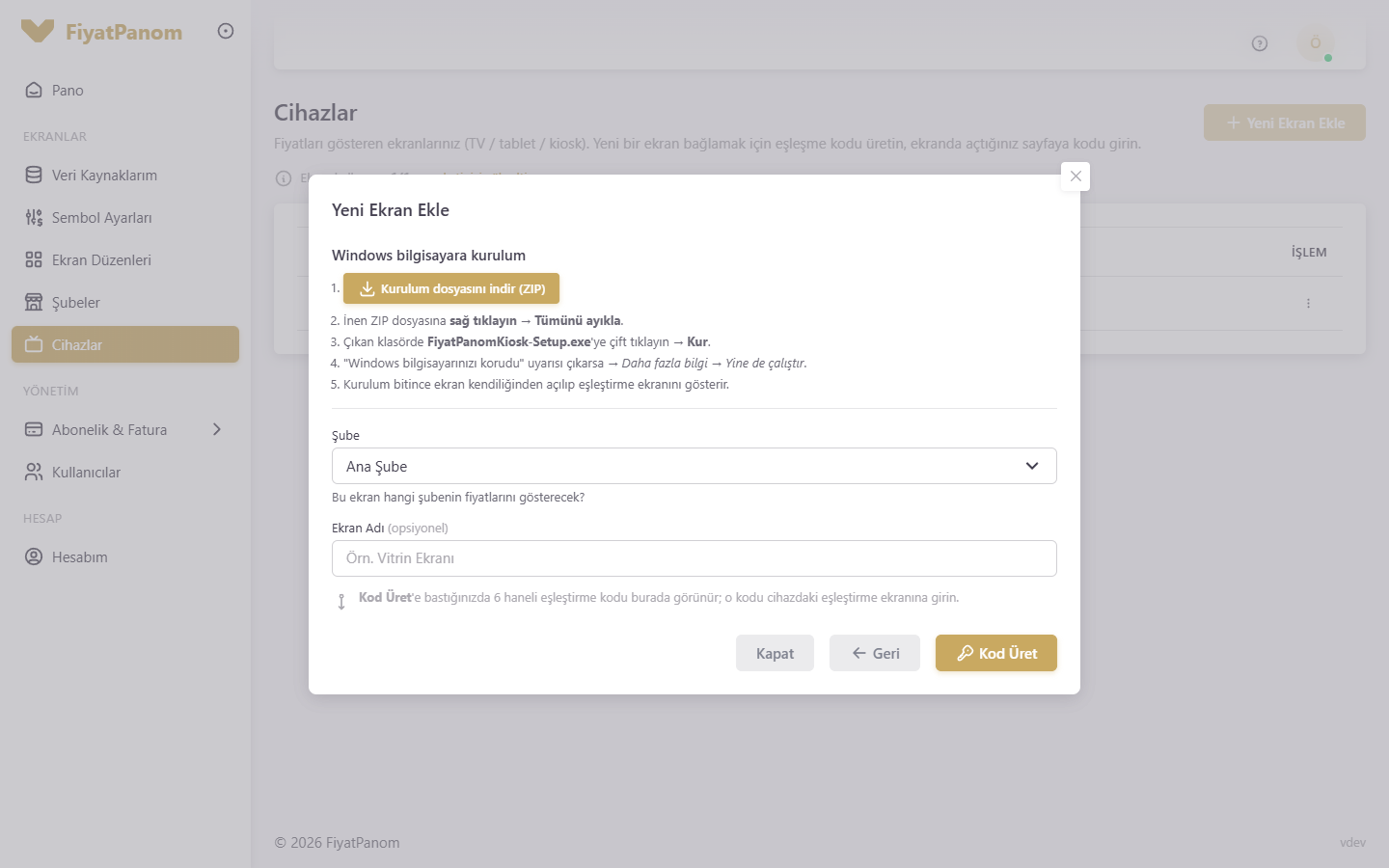
Task: Open the user avatar menu
Action: 1316,43
